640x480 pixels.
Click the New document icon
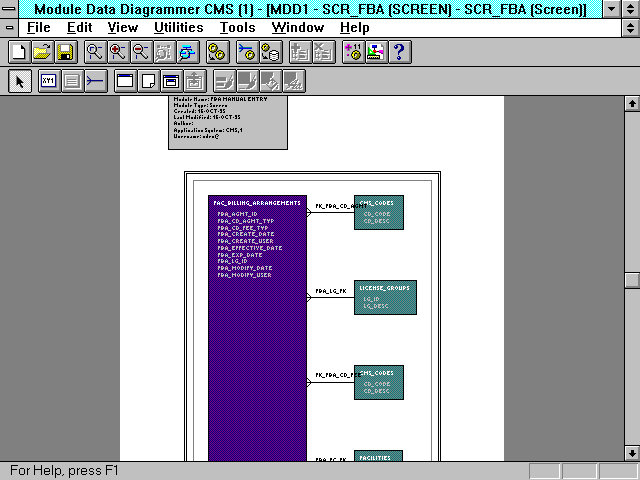tap(18, 52)
